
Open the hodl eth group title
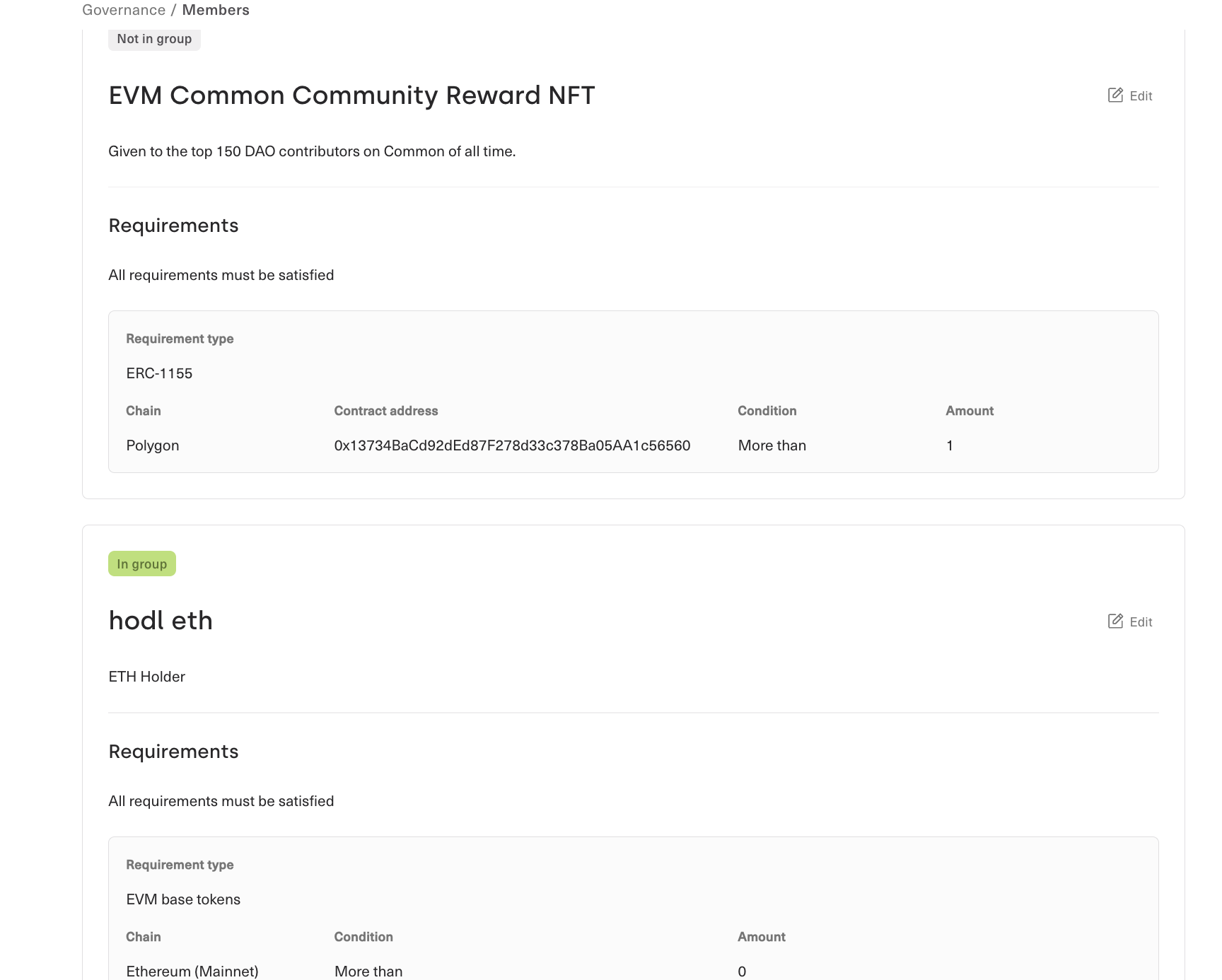point(161,621)
